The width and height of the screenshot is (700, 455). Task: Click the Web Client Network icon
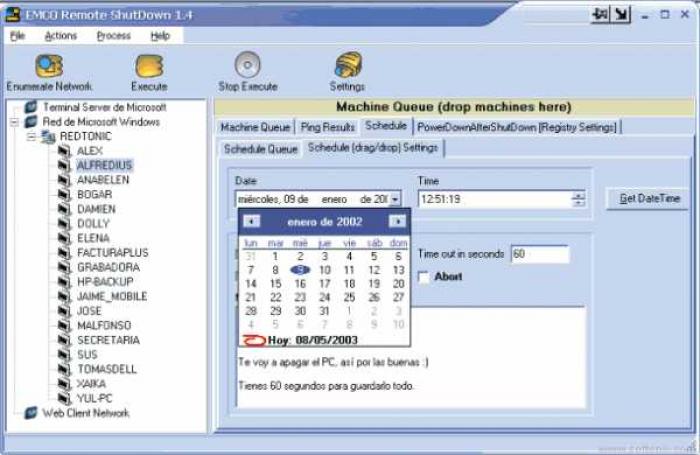pos(31,413)
